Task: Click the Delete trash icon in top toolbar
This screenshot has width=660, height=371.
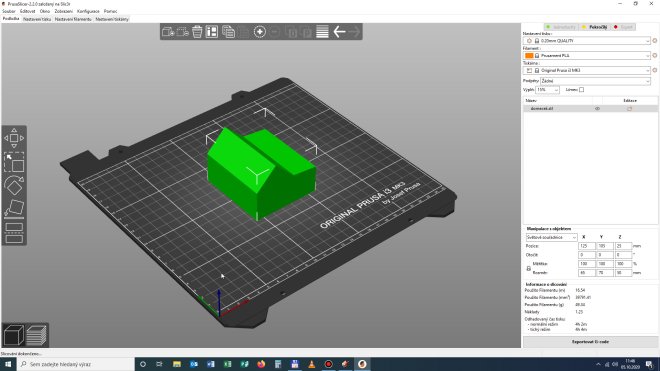Action: point(197,32)
